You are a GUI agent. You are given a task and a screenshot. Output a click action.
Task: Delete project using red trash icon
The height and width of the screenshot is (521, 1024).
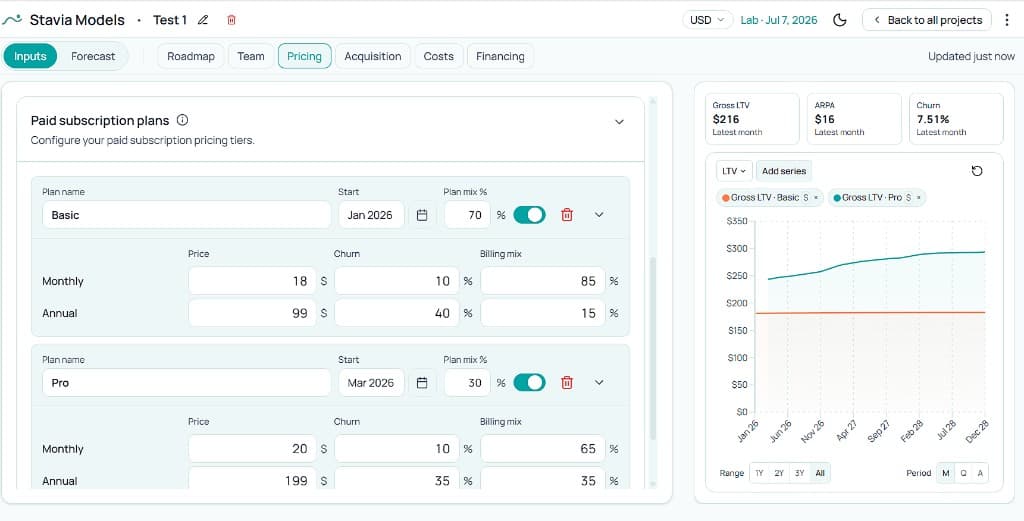pos(231,20)
